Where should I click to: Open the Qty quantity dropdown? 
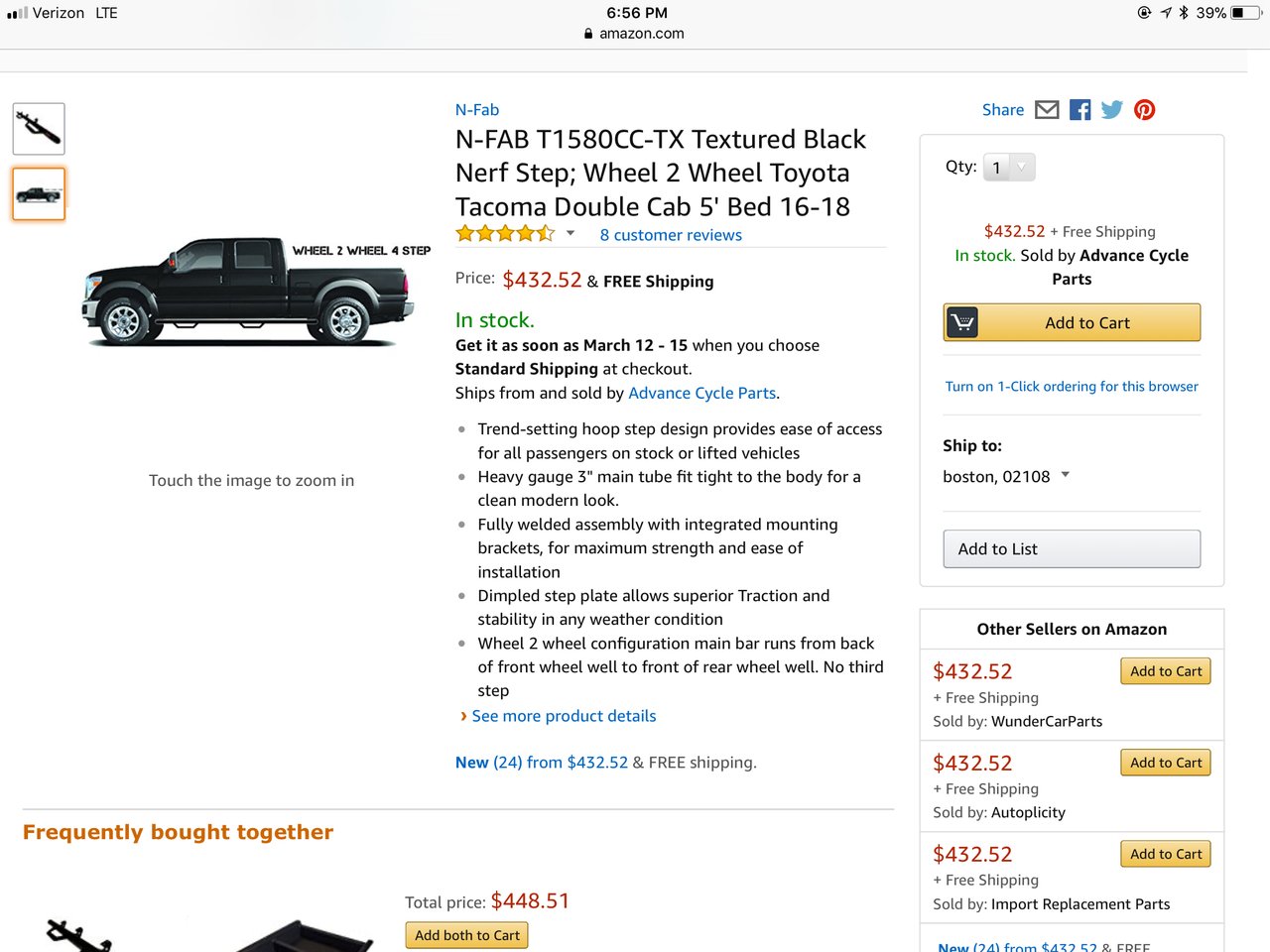pyautogui.click(x=1009, y=168)
